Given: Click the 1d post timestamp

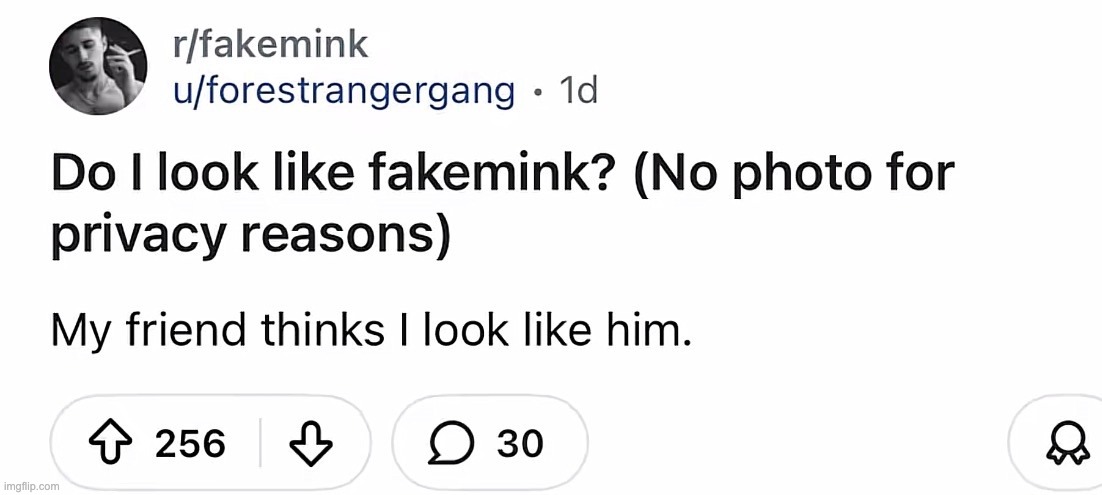Looking at the screenshot, I should point(578,91).
